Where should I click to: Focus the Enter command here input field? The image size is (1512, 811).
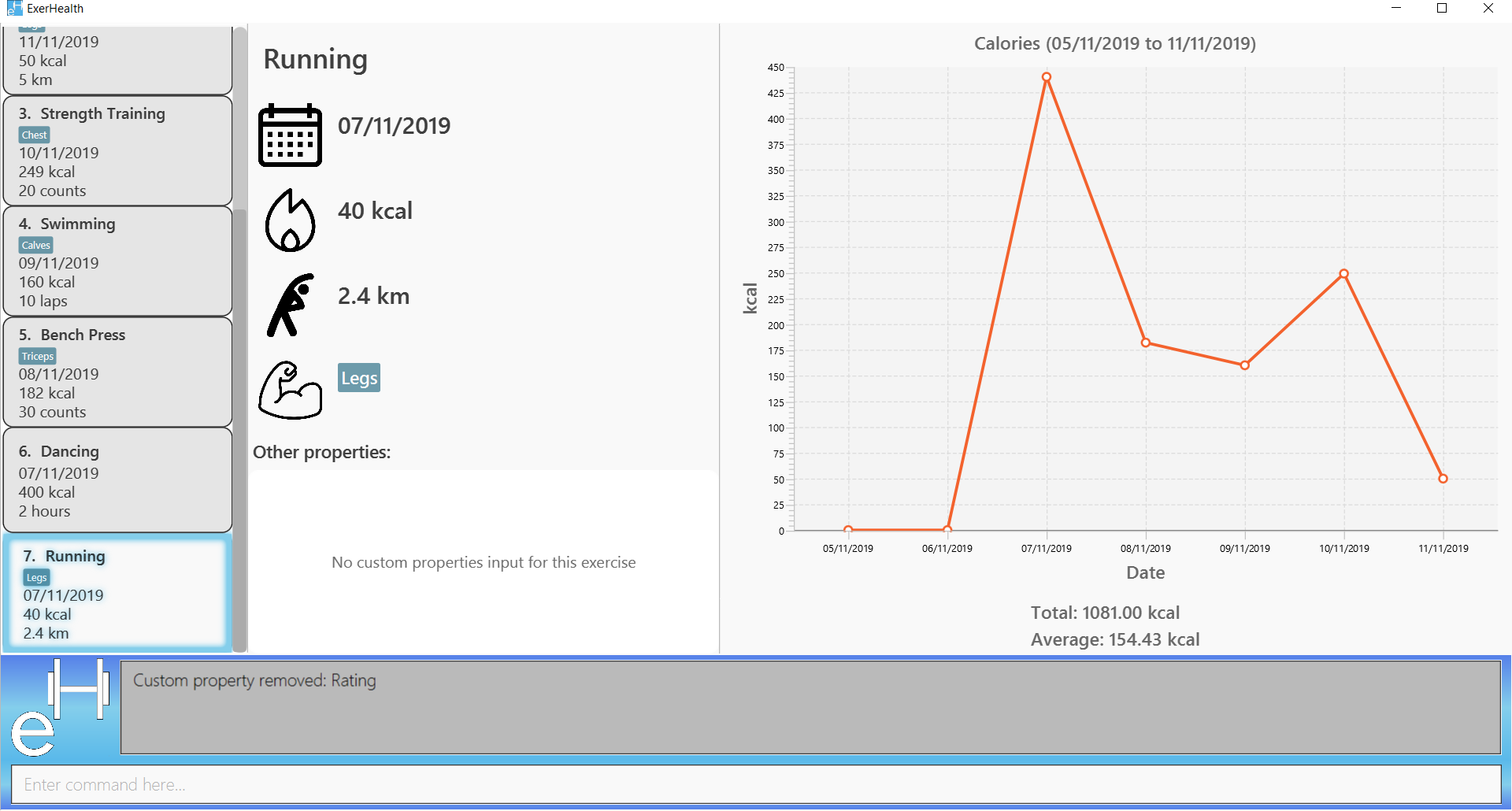(x=756, y=785)
